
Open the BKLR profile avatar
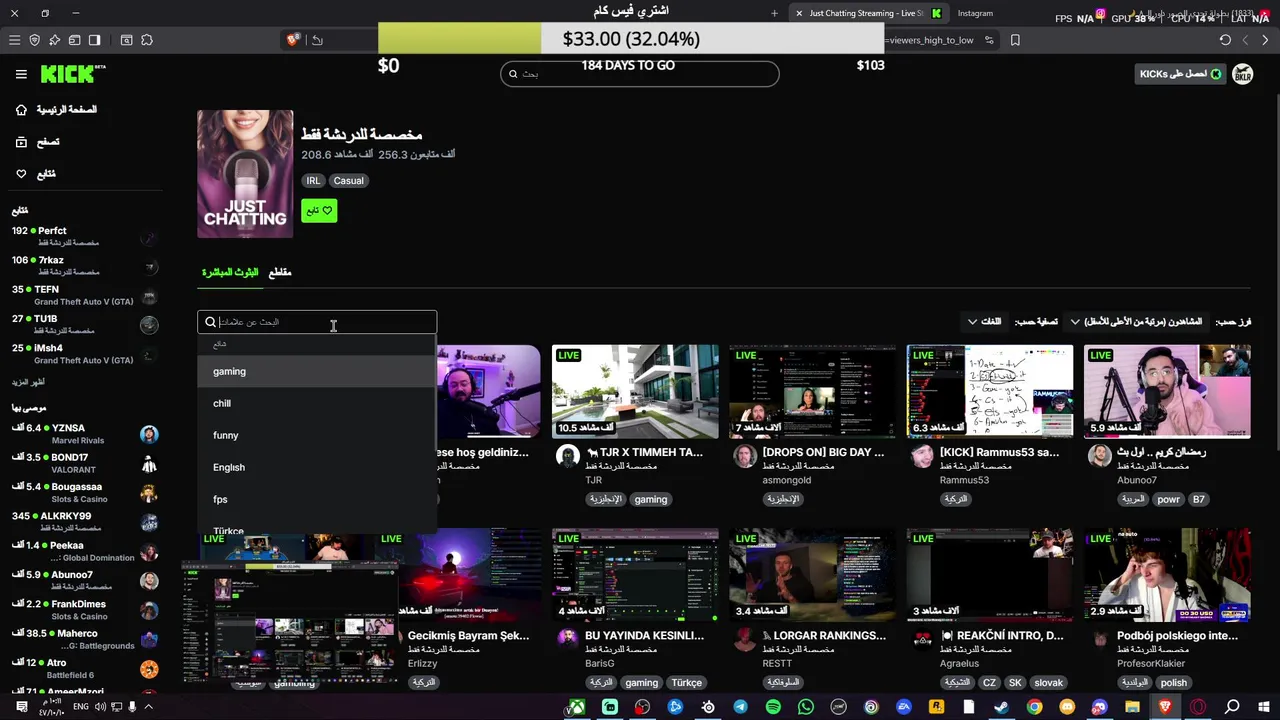click(x=1243, y=74)
